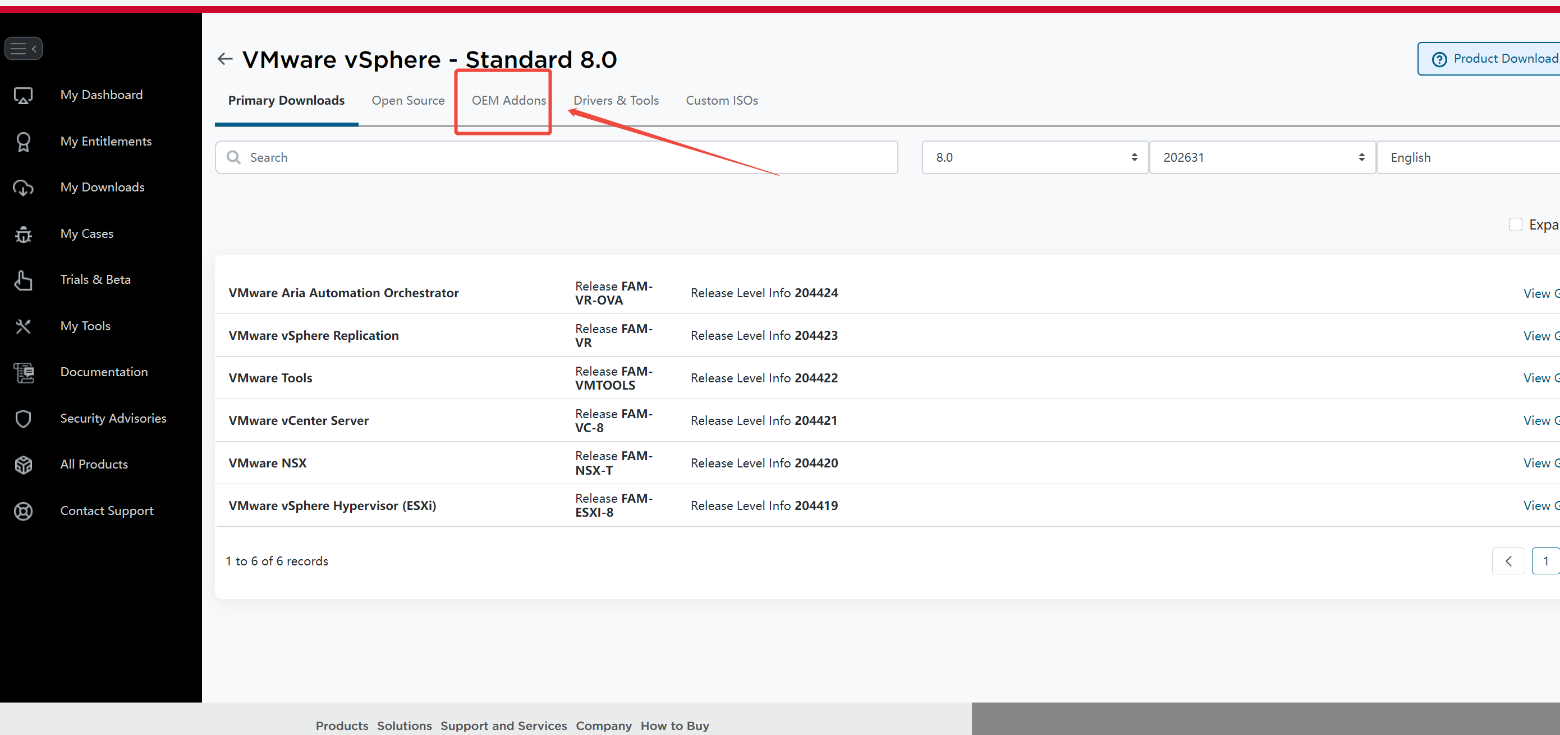Screen dimensions: 1560x735
Task: Open Documentation from the sidebar
Action: click(104, 372)
